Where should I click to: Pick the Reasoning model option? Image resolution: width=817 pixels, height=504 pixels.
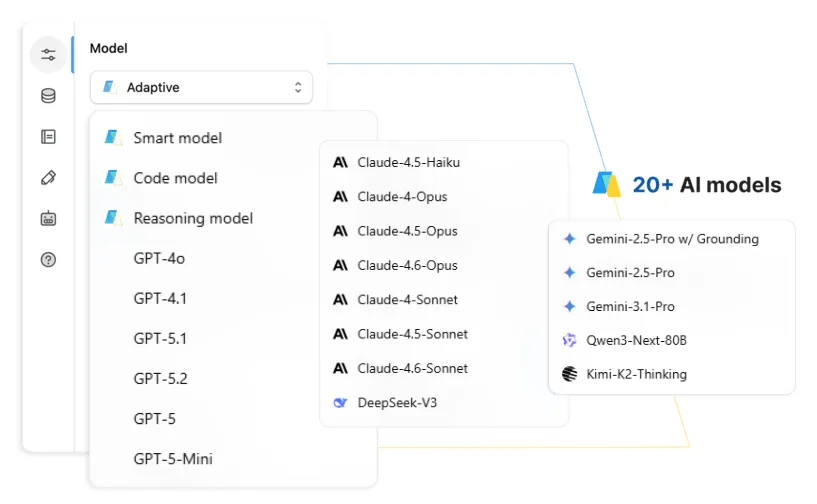(x=192, y=218)
